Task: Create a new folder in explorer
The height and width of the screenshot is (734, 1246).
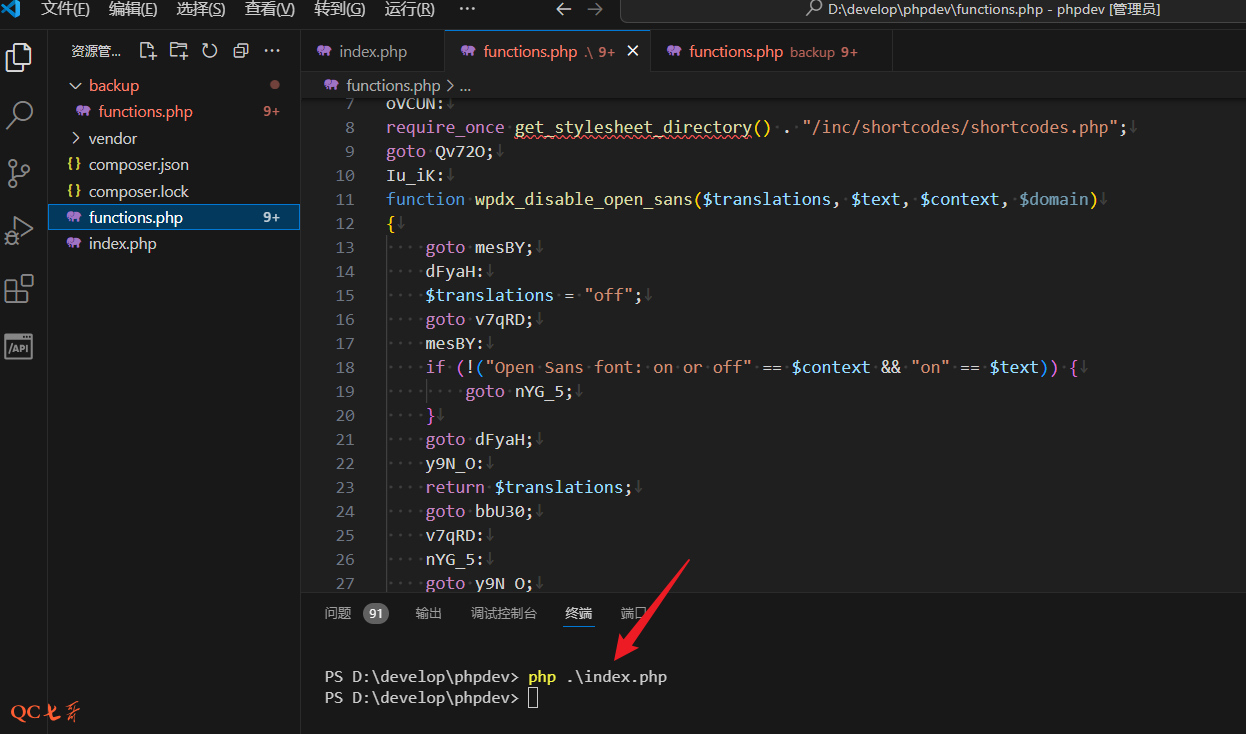Action: (x=179, y=51)
